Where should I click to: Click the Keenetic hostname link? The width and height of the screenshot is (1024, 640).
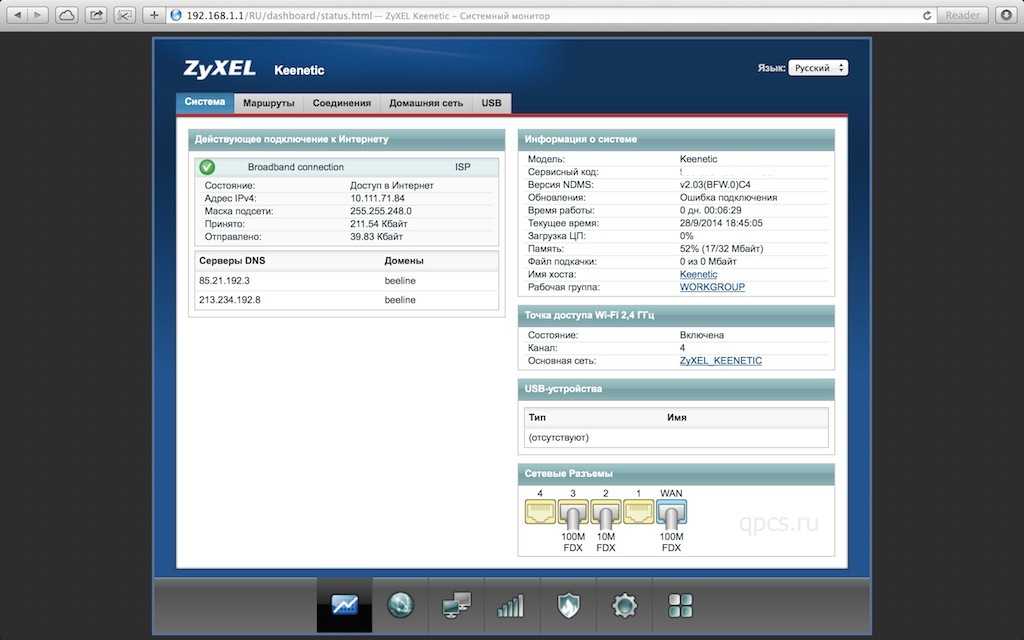click(698, 274)
